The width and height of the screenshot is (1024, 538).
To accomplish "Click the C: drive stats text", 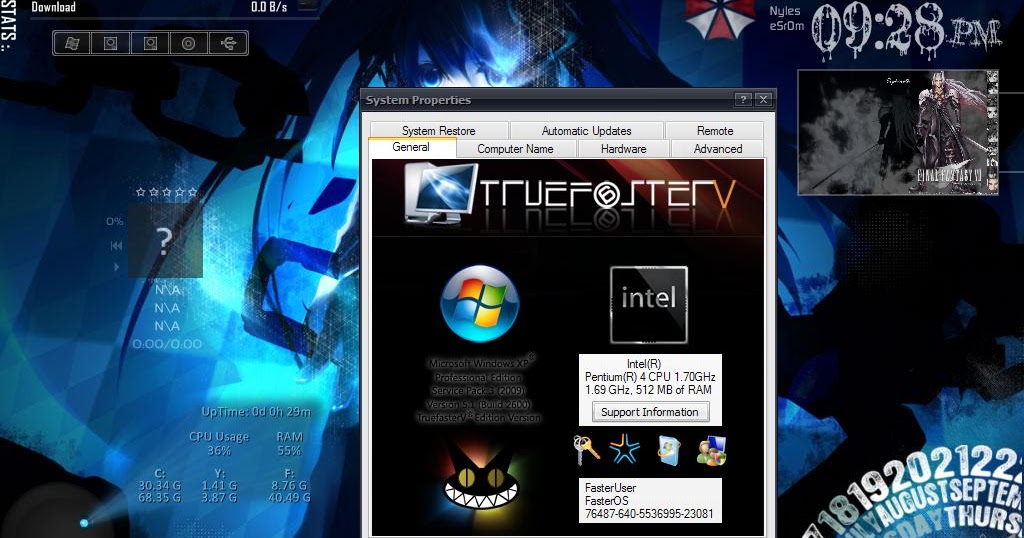I will tap(159, 486).
